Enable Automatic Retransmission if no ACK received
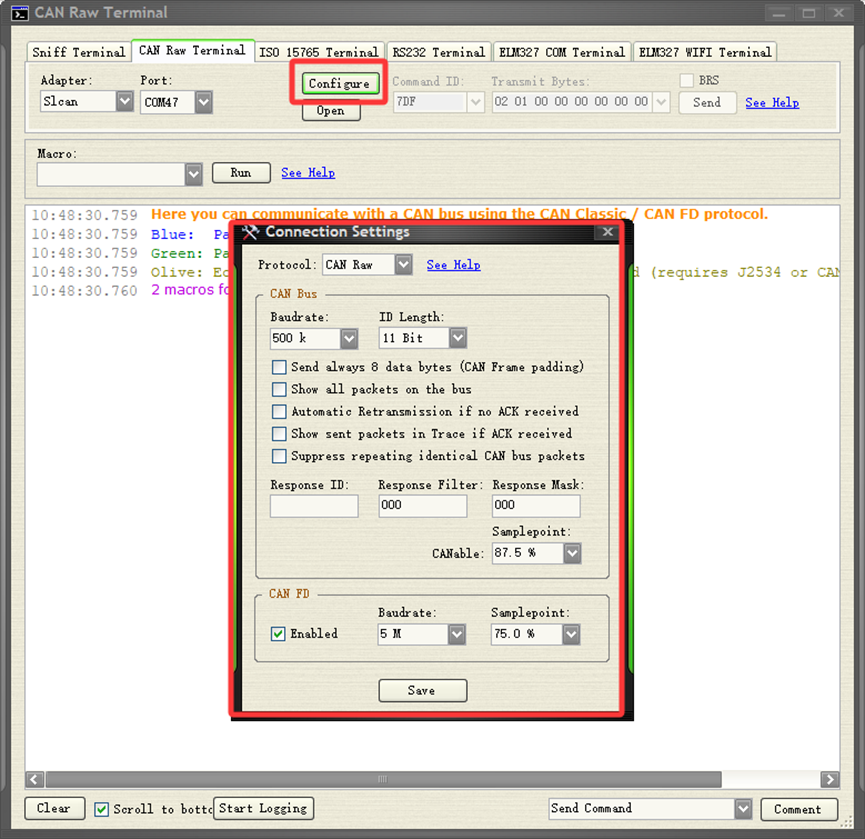 coord(279,412)
